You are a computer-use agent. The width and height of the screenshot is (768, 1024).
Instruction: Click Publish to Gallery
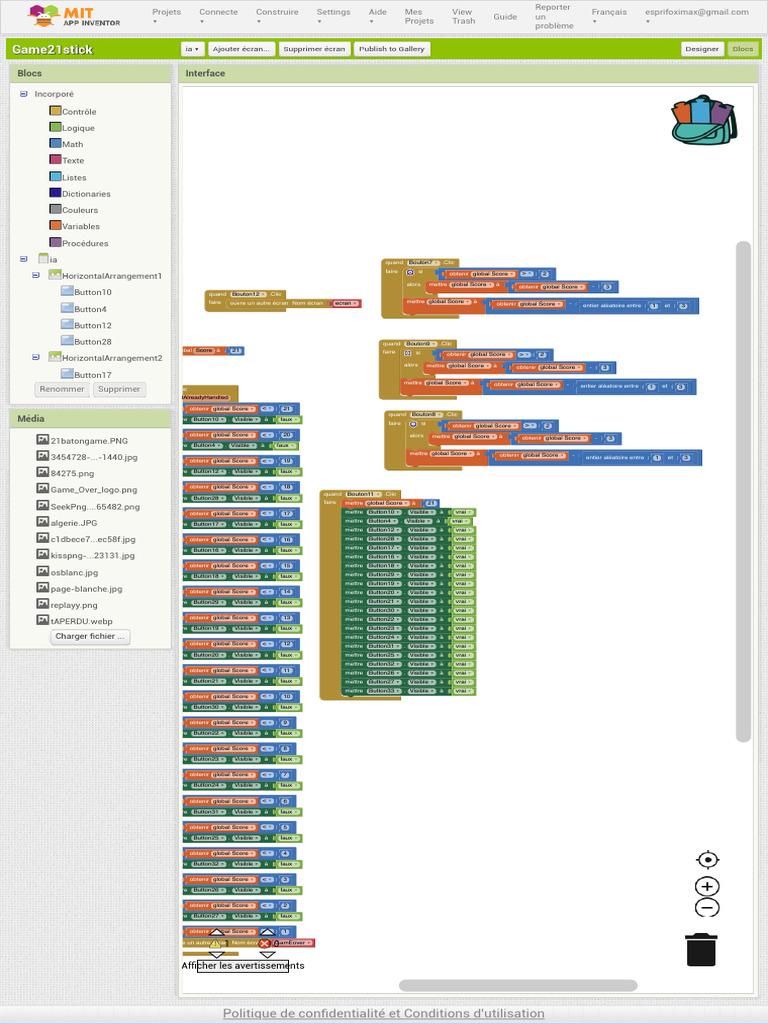coord(392,49)
